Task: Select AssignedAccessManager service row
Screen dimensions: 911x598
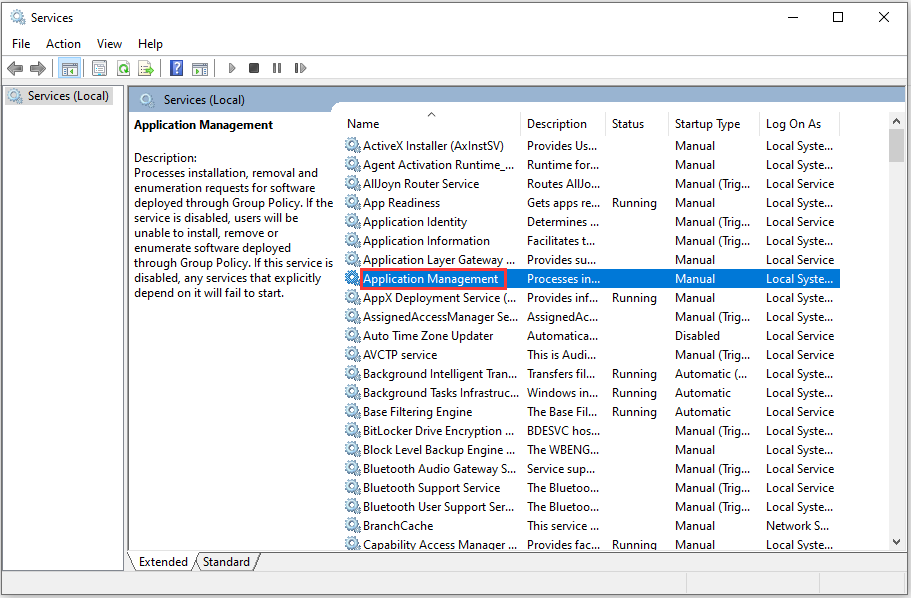Action: pos(591,316)
